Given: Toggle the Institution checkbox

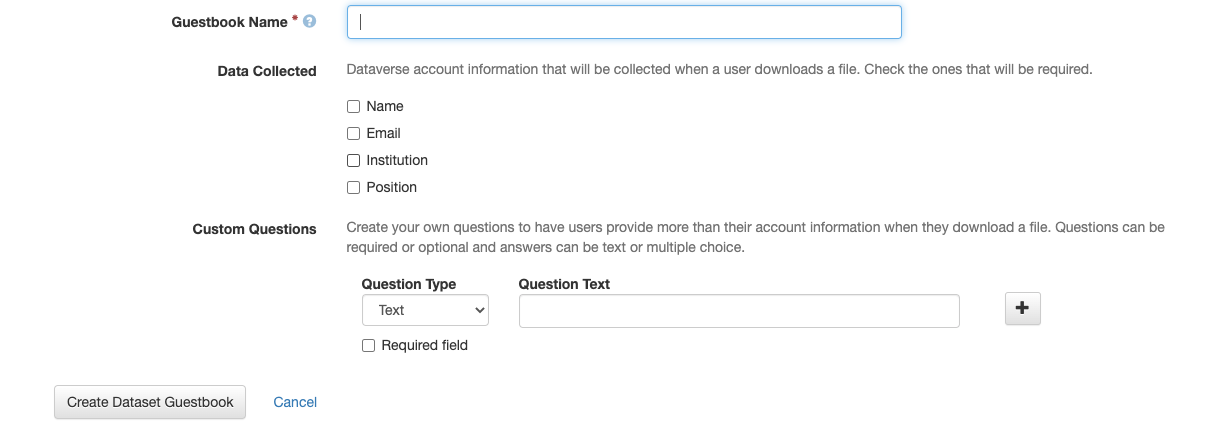Looking at the screenshot, I should (x=353, y=161).
